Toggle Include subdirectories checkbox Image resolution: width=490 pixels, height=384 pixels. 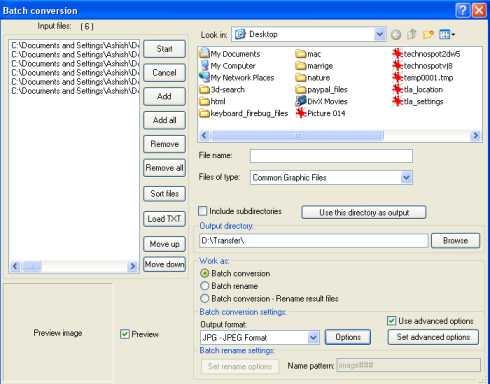202,211
